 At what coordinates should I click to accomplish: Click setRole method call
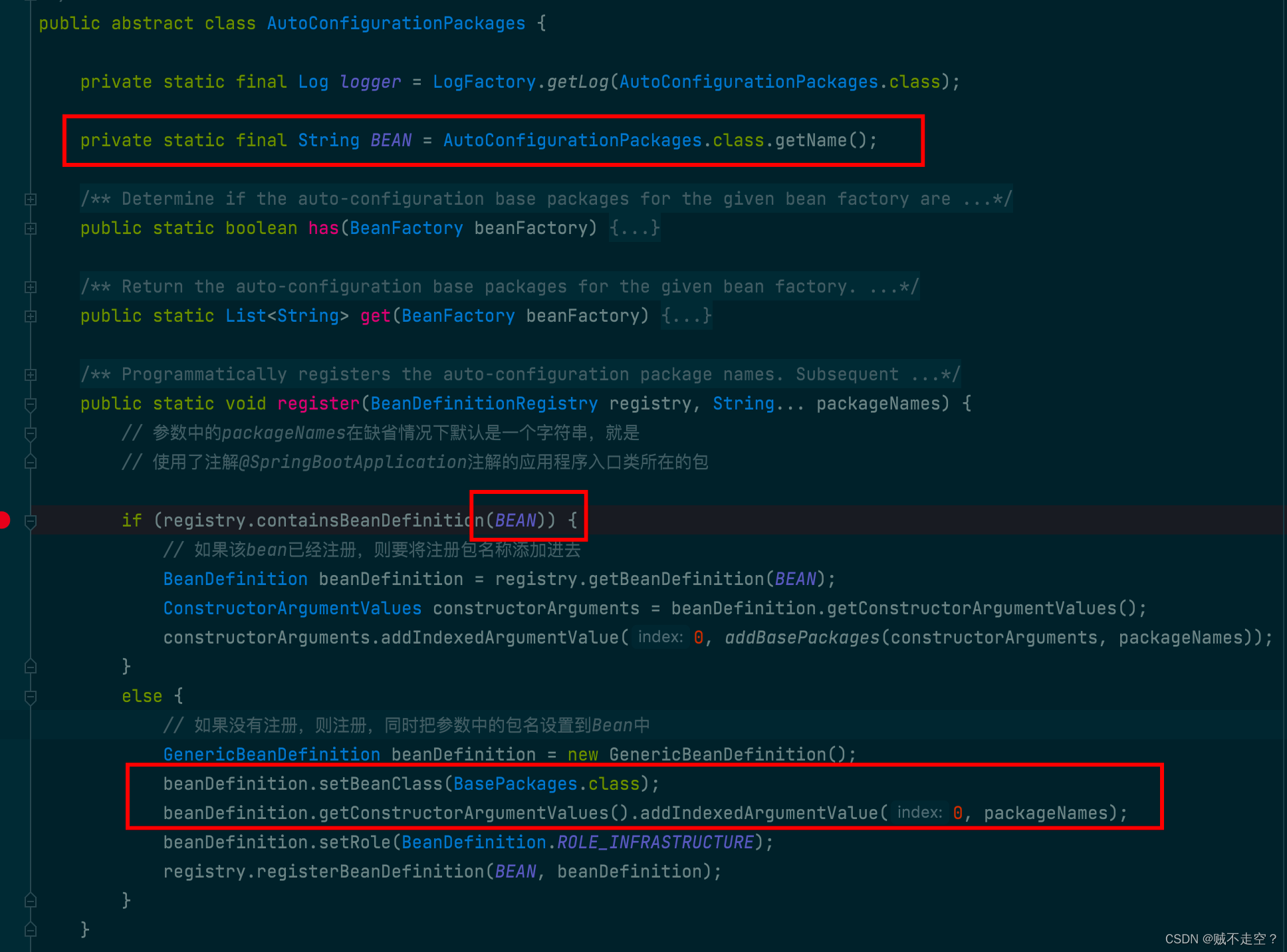355,842
